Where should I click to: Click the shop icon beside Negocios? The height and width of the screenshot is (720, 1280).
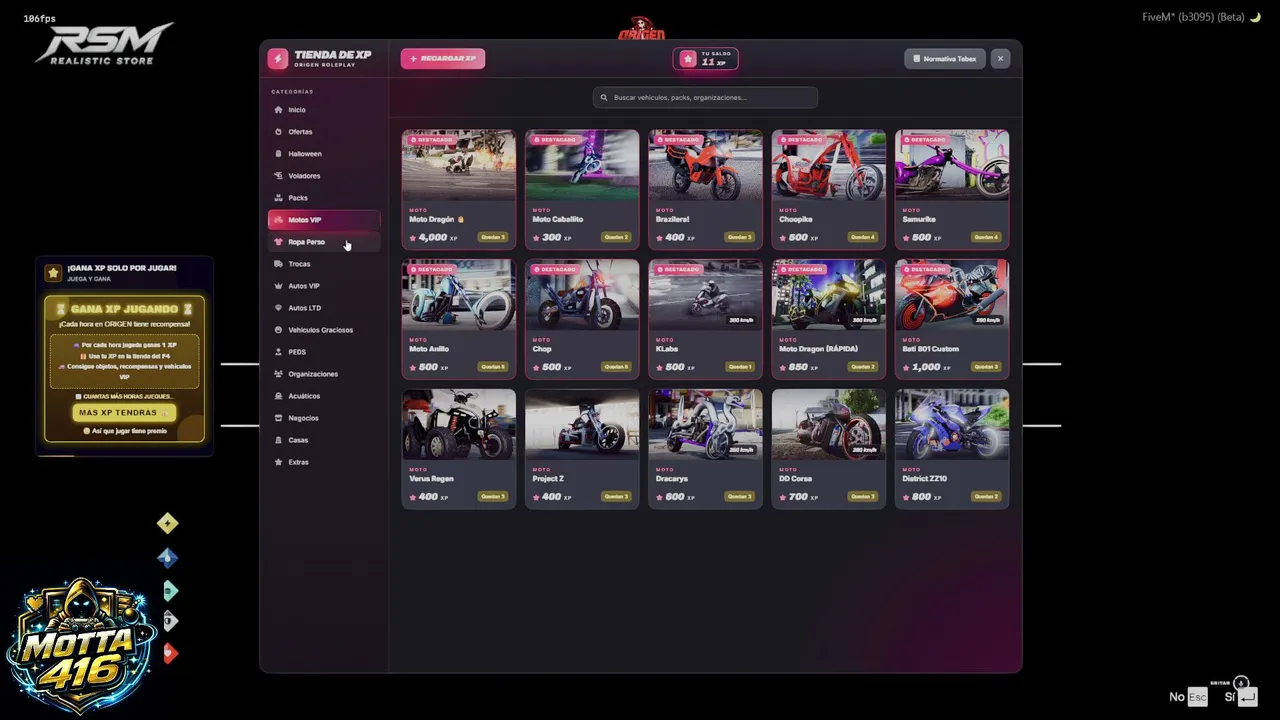coord(278,418)
